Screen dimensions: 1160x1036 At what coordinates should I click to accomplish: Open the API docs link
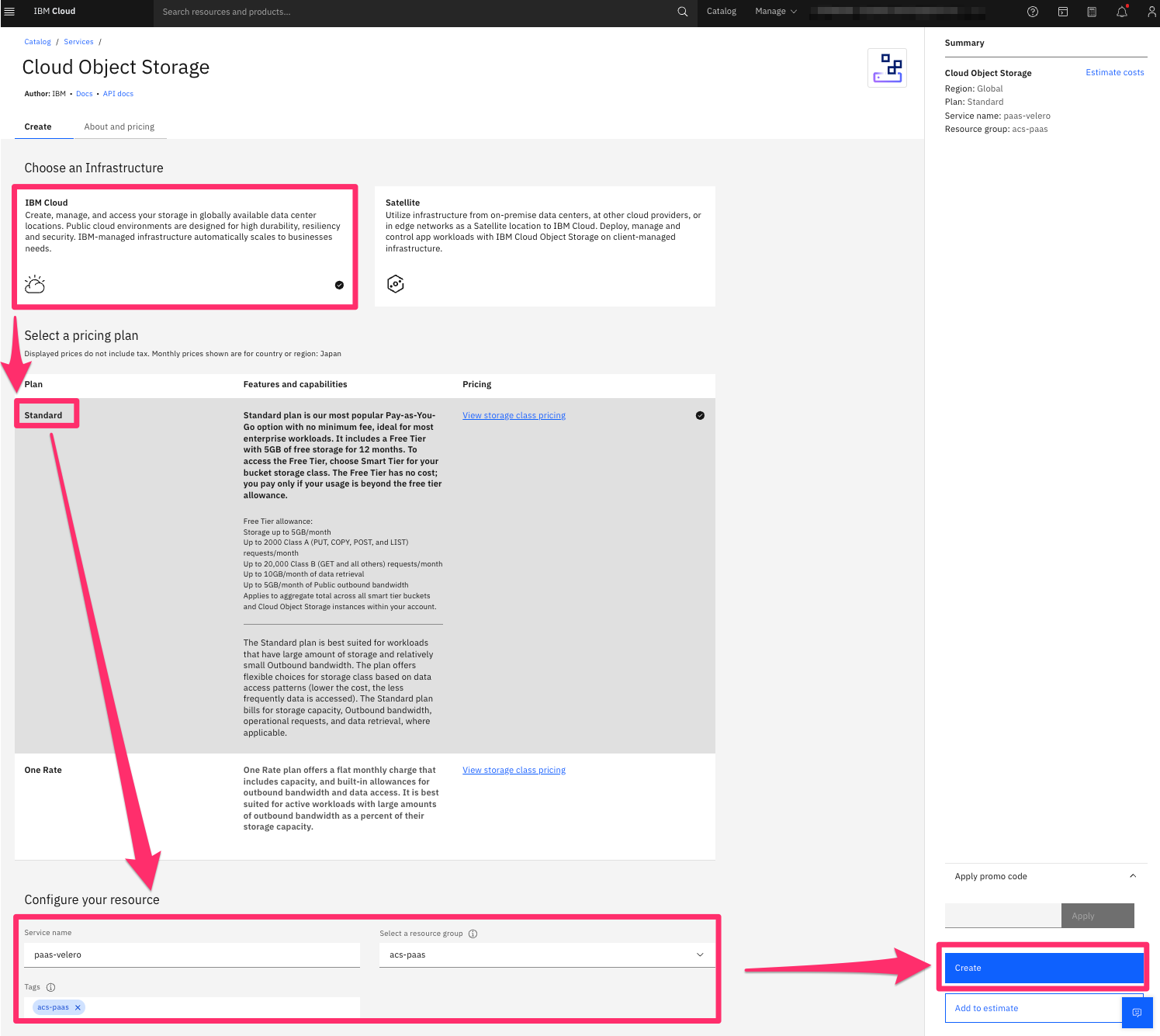tap(118, 94)
